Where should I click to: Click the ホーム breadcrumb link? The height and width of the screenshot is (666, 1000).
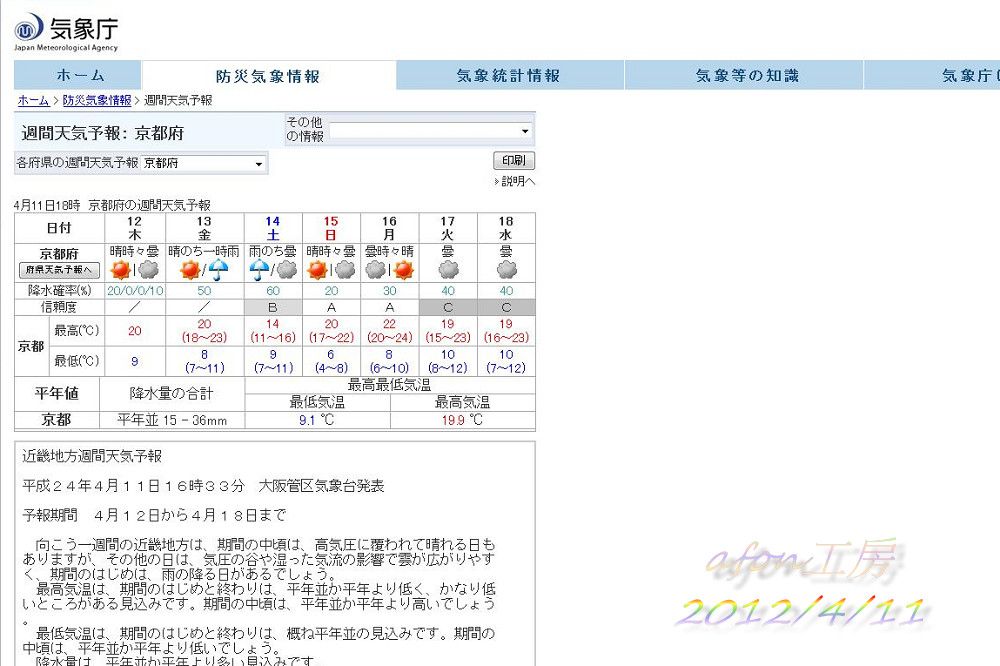click(x=33, y=101)
